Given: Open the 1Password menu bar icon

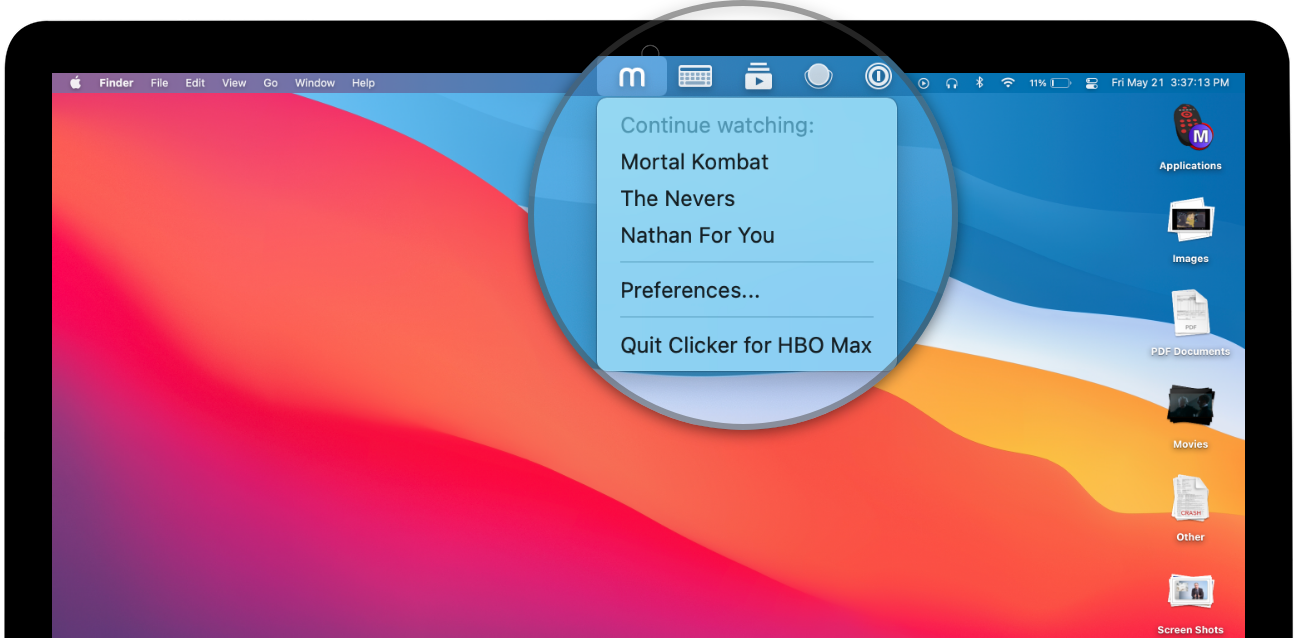Looking at the screenshot, I should click(x=878, y=76).
